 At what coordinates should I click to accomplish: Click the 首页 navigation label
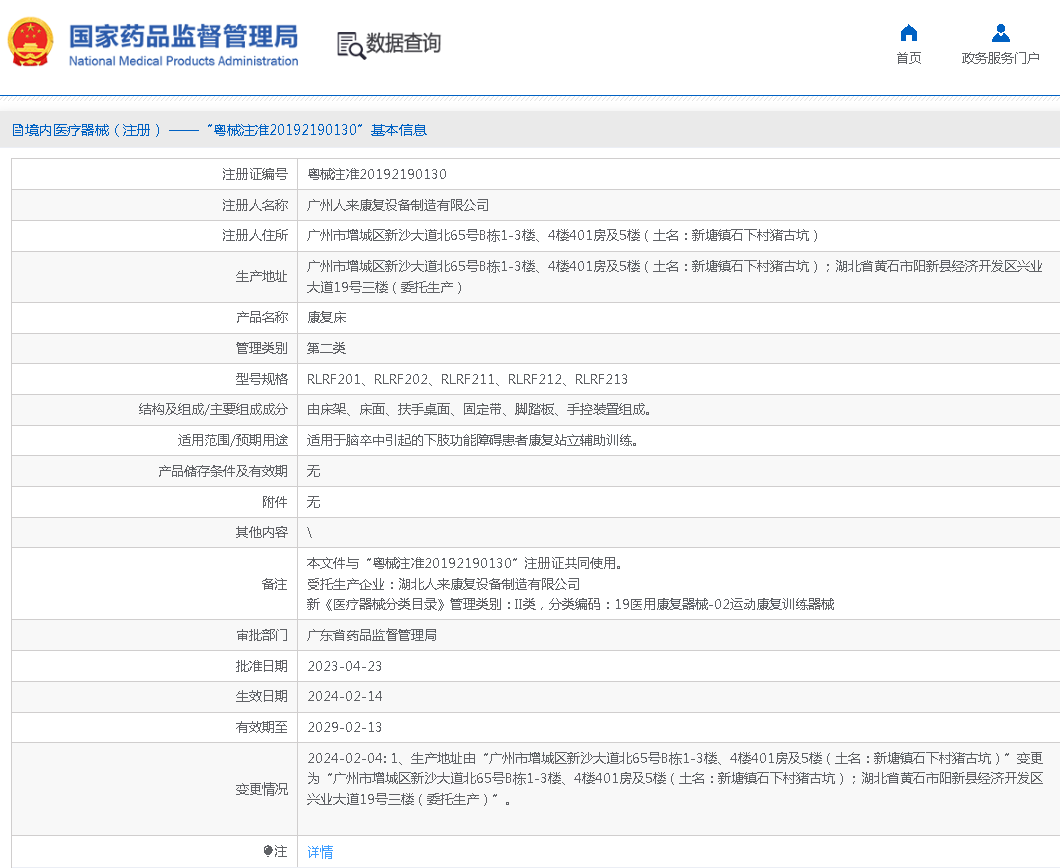click(x=908, y=57)
